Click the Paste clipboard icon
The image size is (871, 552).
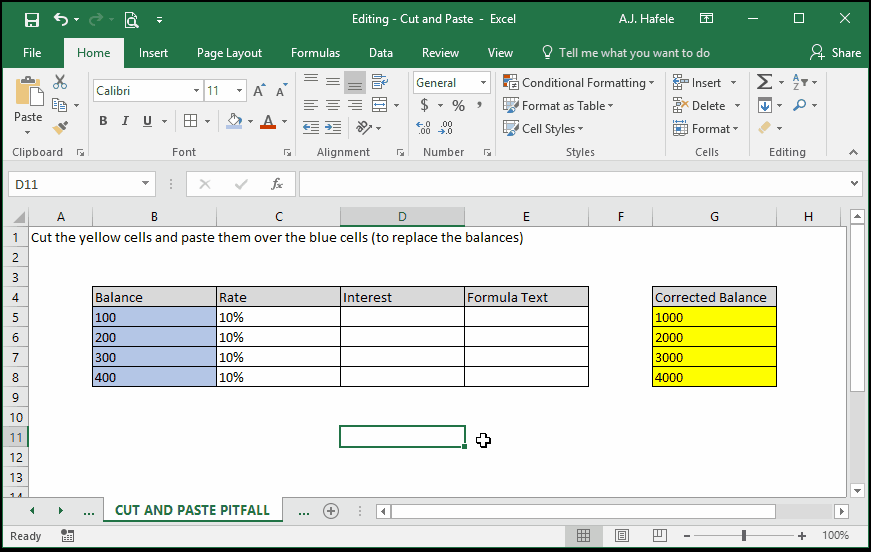pos(28,92)
